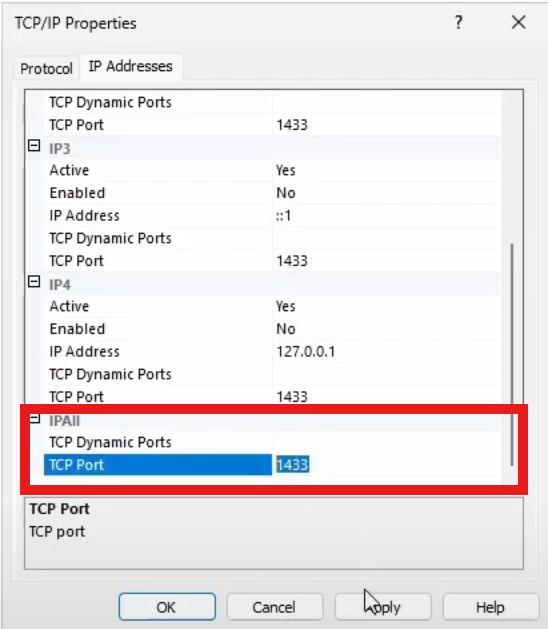This screenshot has height=629, width=548.
Task: Click the question mark help icon
Action: pyautogui.click(x=459, y=22)
